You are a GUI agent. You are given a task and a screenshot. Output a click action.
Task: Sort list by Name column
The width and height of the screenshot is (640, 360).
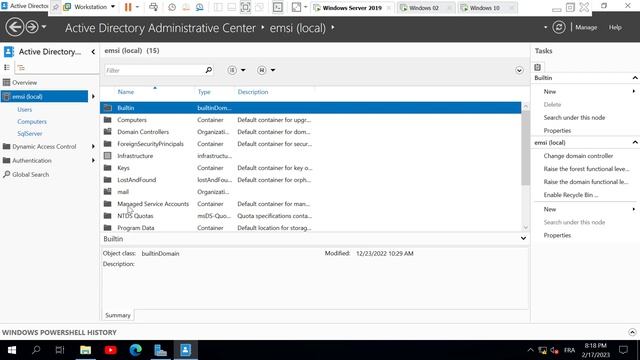126,92
